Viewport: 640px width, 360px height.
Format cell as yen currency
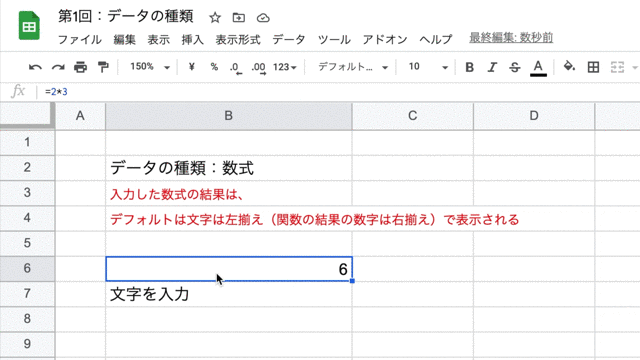click(x=191, y=67)
